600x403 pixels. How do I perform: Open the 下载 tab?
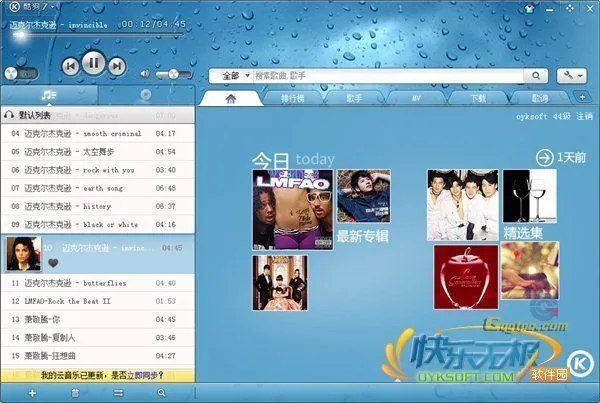(x=478, y=98)
